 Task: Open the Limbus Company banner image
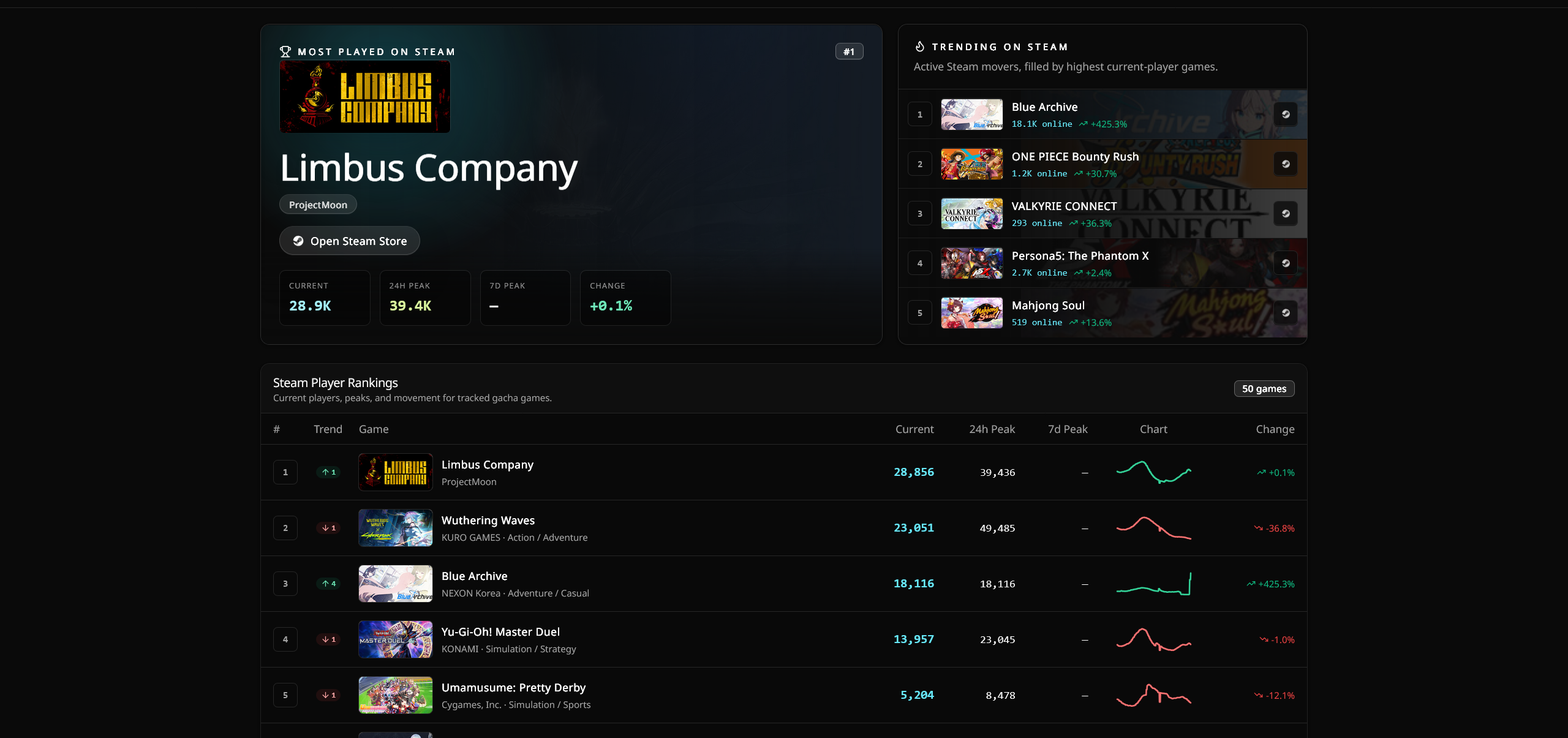[x=365, y=97]
